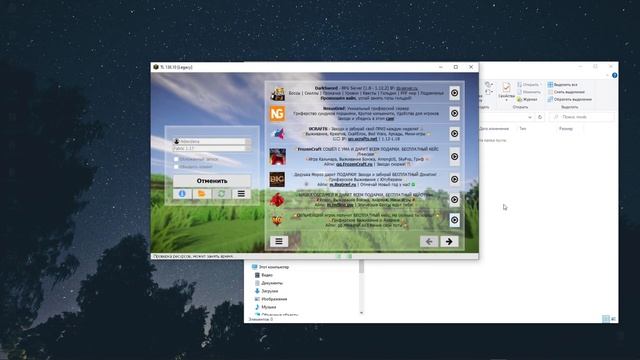Click scrollbar down arrow in Explorer tree
Viewport: 640px width, 360px height.
click(x=361, y=313)
